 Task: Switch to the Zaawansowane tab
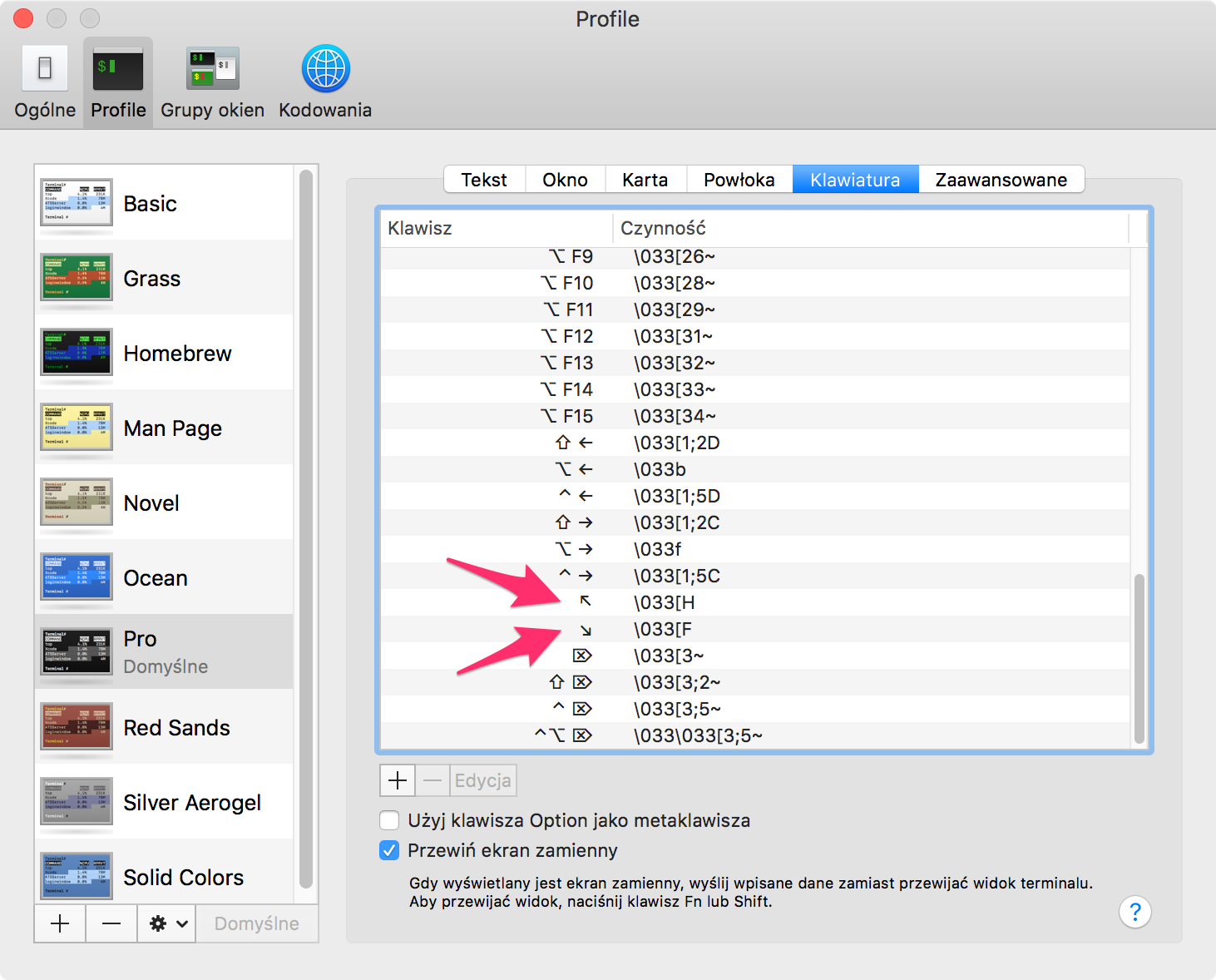pyautogui.click(x=1001, y=180)
